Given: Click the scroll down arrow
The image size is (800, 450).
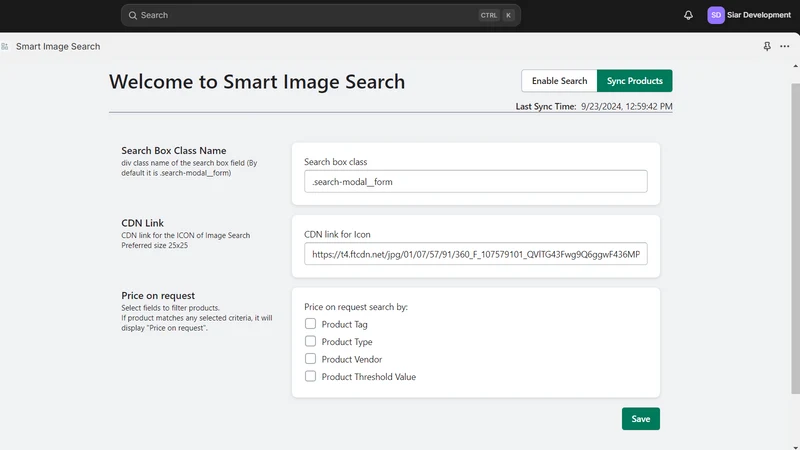Looking at the screenshot, I should pos(795,447).
